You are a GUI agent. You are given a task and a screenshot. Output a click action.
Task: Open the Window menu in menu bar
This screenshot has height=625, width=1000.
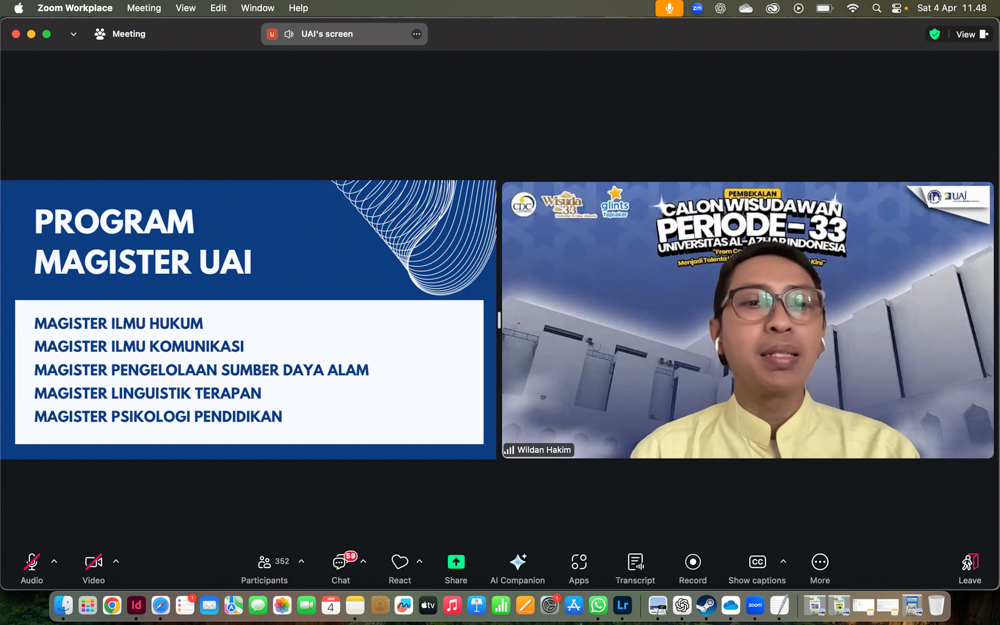(x=257, y=8)
